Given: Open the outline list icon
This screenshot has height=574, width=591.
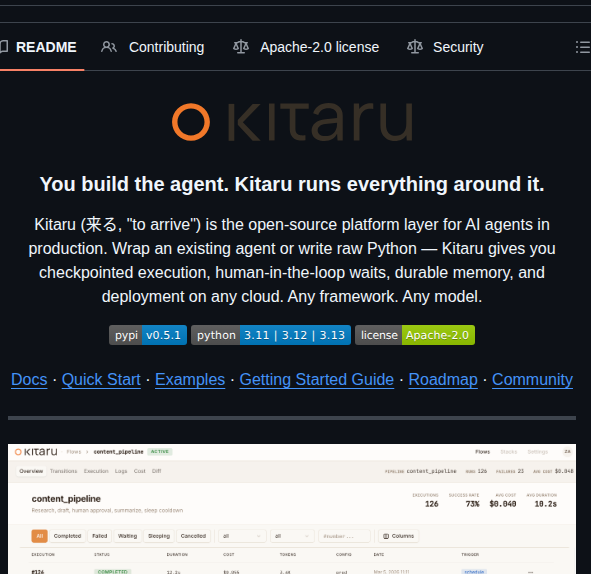Looking at the screenshot, I should pyautogui.click(x=583, y=47).
